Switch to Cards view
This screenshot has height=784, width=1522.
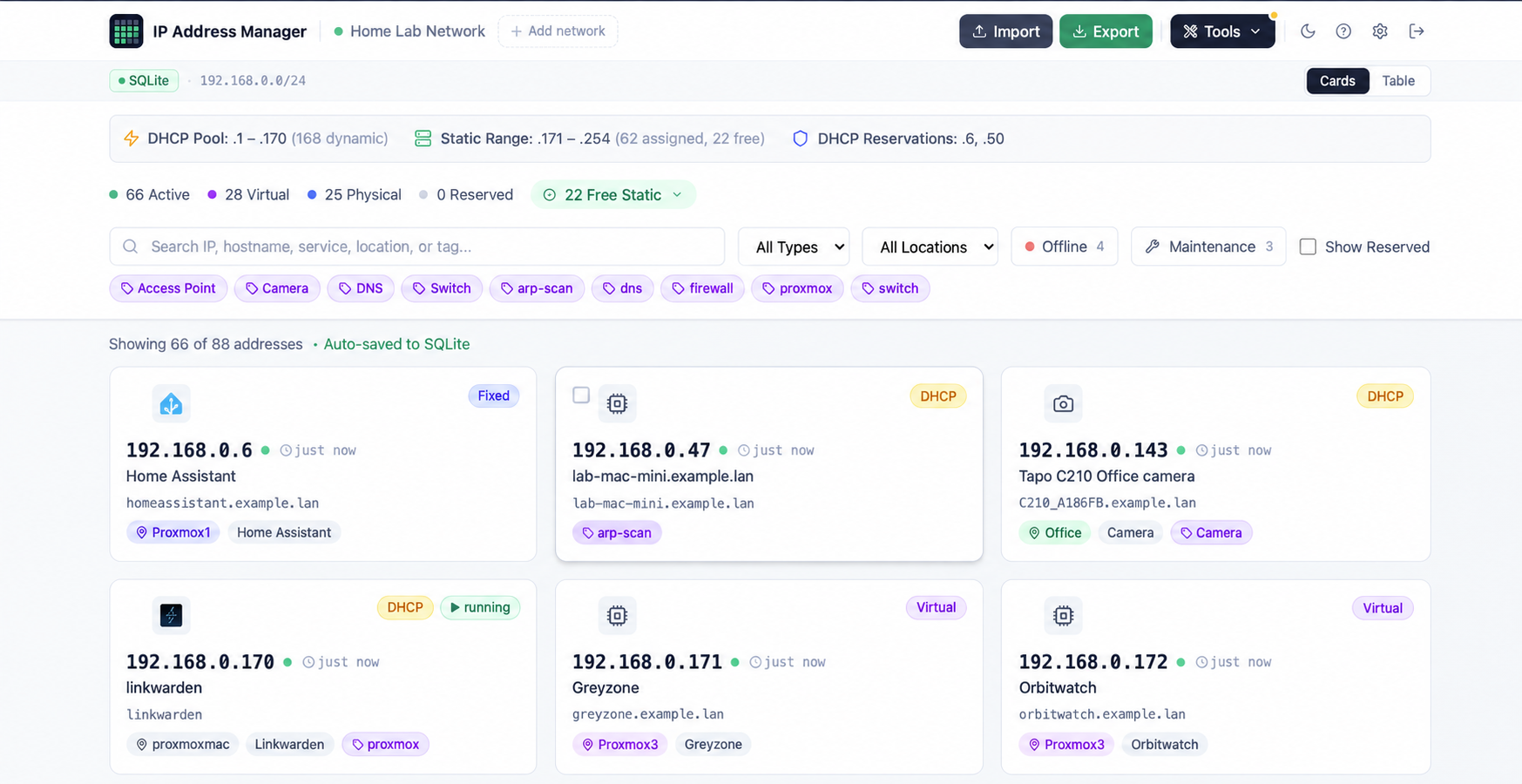[x=1337, y=81]
